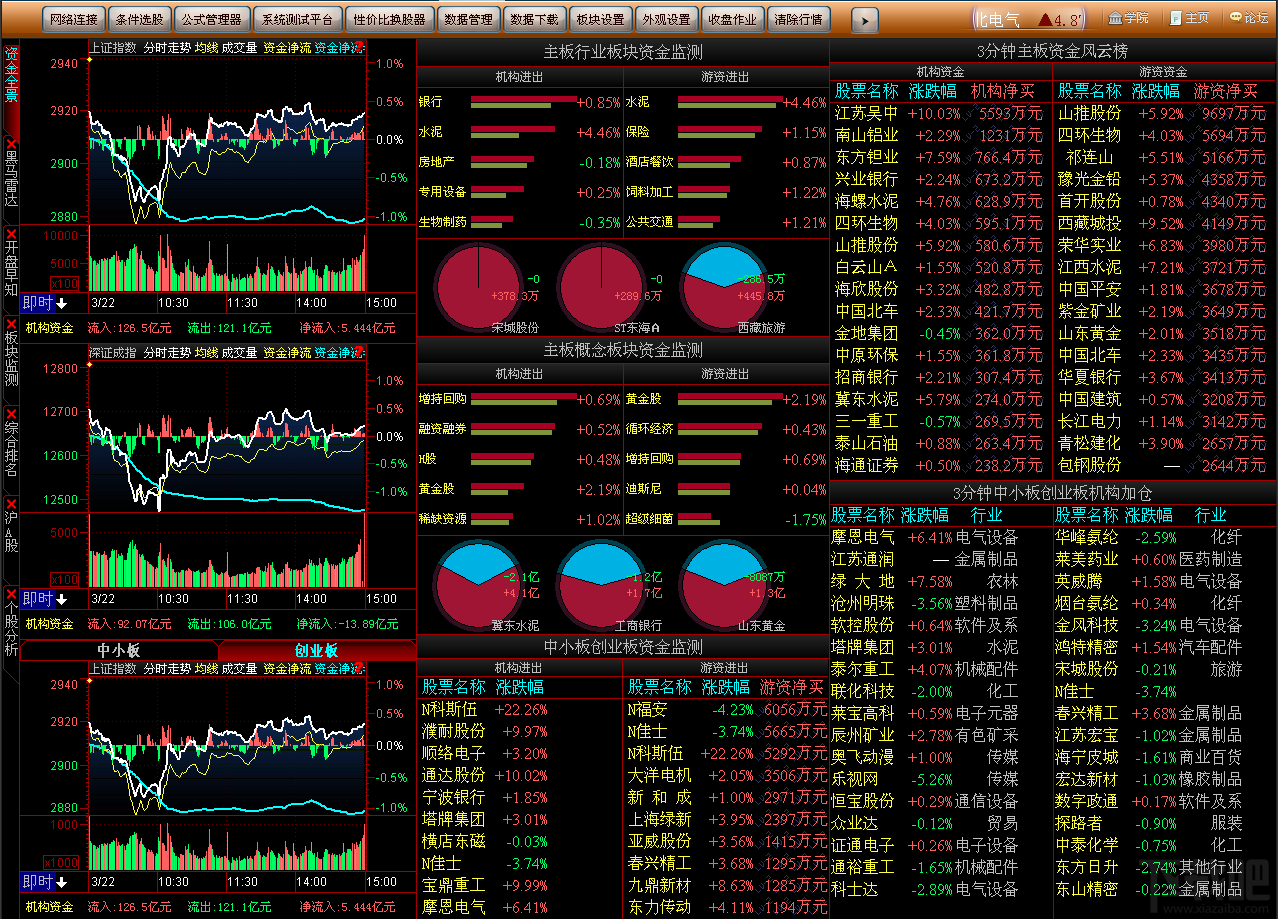Switch to the 开盘早知 sidebar tab
This screenshot has width=1278, height=919.
[x=10, y=268]
